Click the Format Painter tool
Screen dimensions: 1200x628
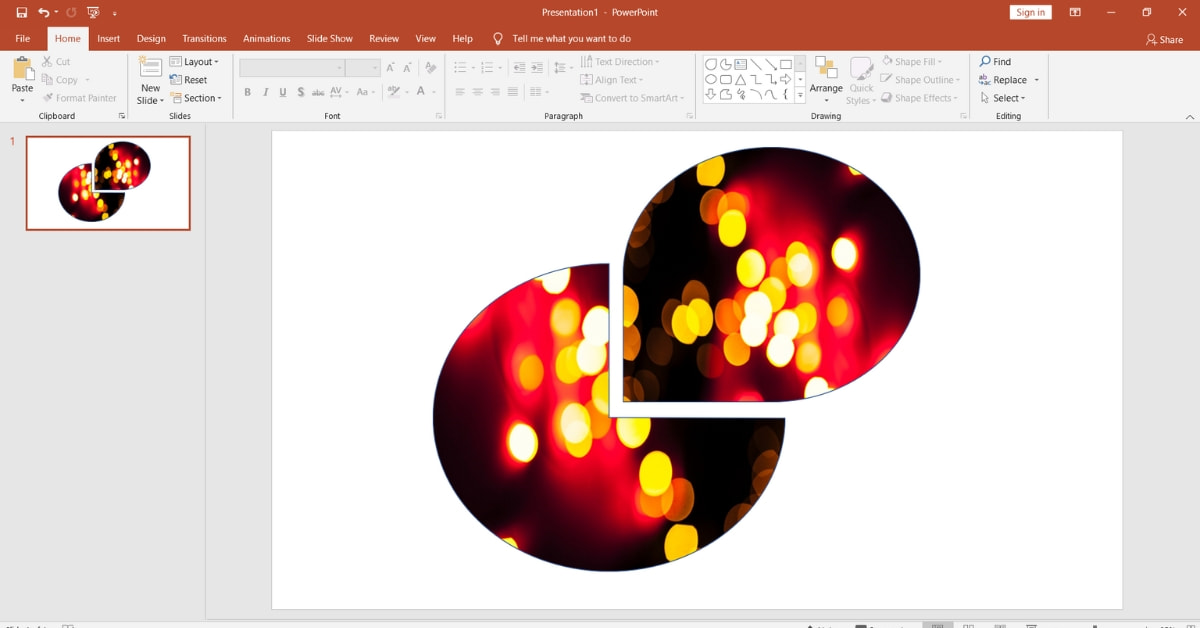[79, 98]
